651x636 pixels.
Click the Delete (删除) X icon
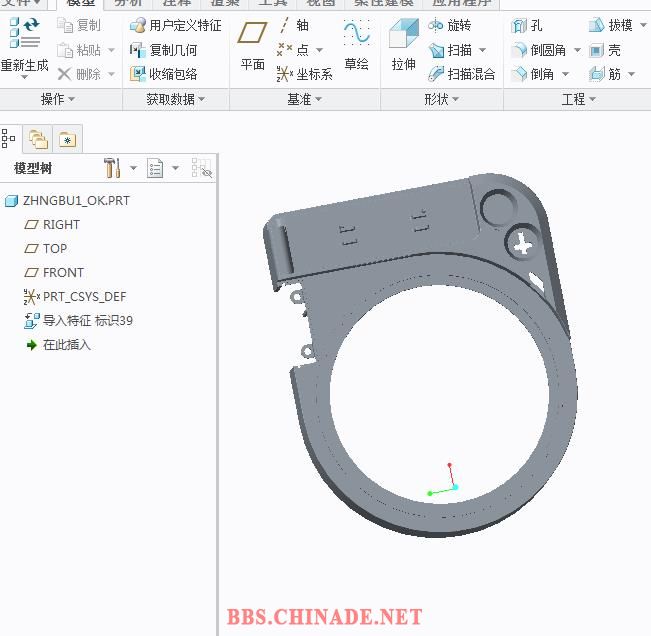[x=64, y=74]
